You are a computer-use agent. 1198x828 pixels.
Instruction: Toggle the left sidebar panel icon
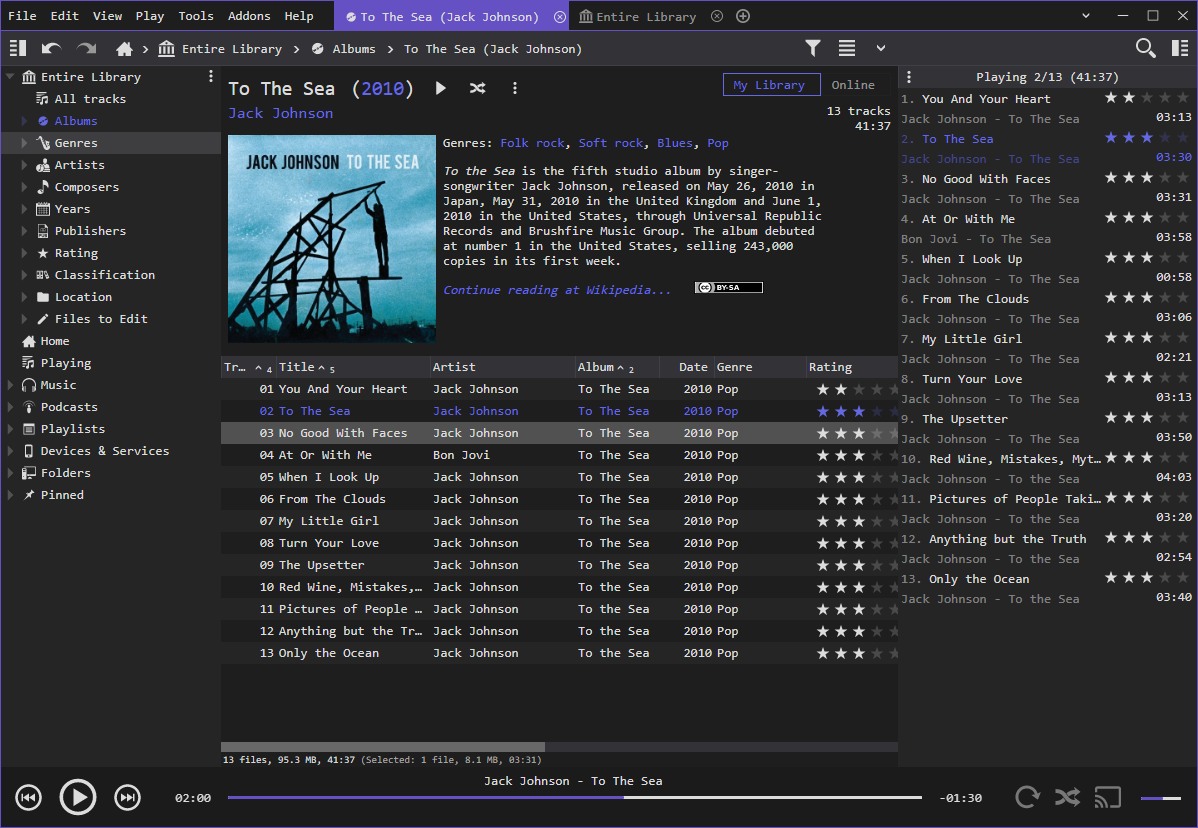tap(18, 48)
